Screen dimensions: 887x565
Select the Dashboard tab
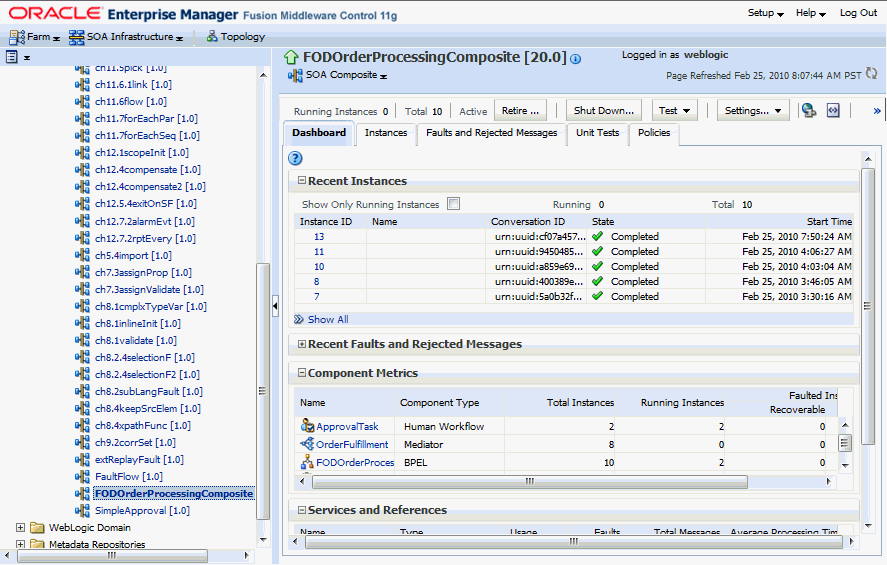coord(319,133)
